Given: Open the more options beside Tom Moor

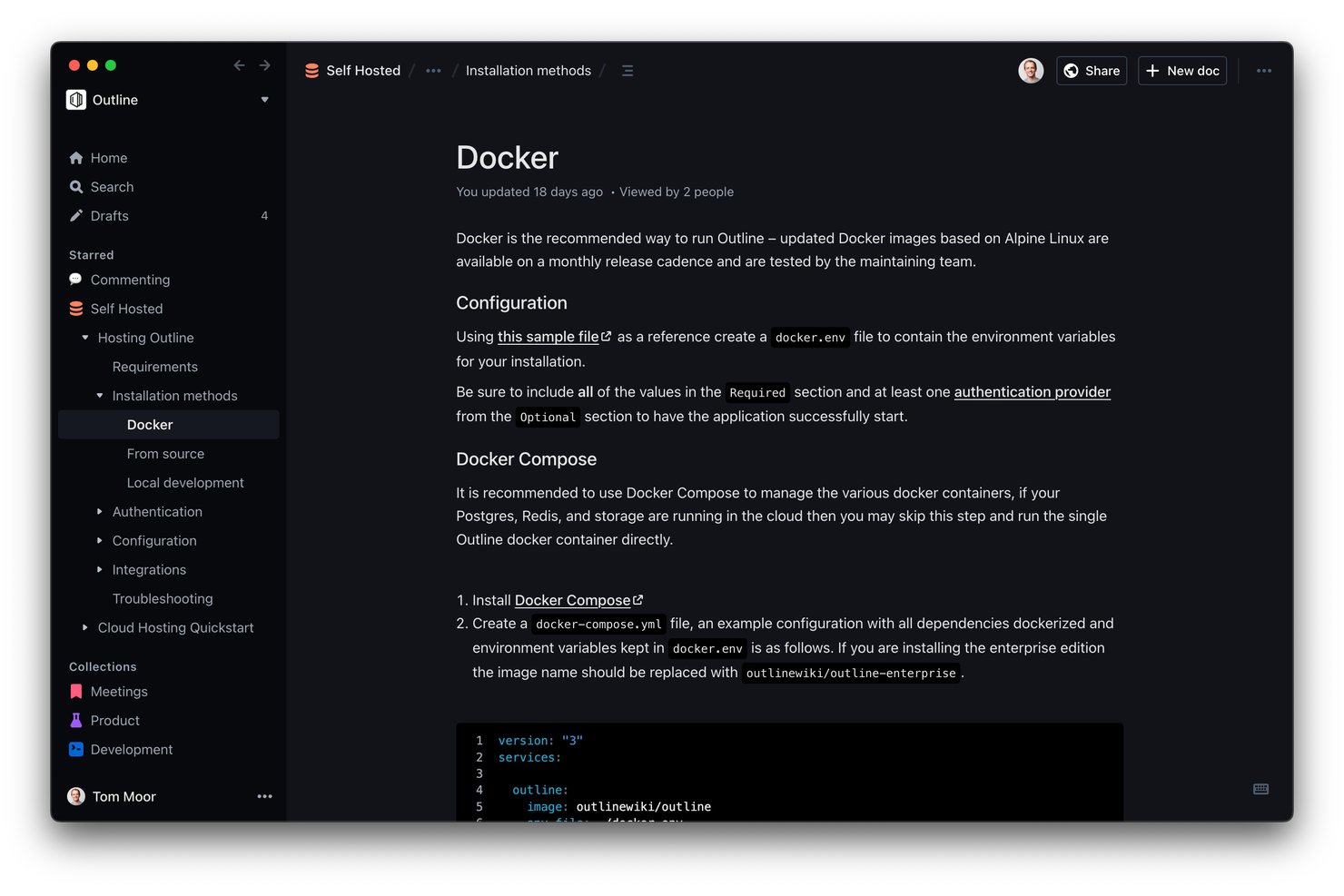Looking at the screenshot, I should 264,797.
